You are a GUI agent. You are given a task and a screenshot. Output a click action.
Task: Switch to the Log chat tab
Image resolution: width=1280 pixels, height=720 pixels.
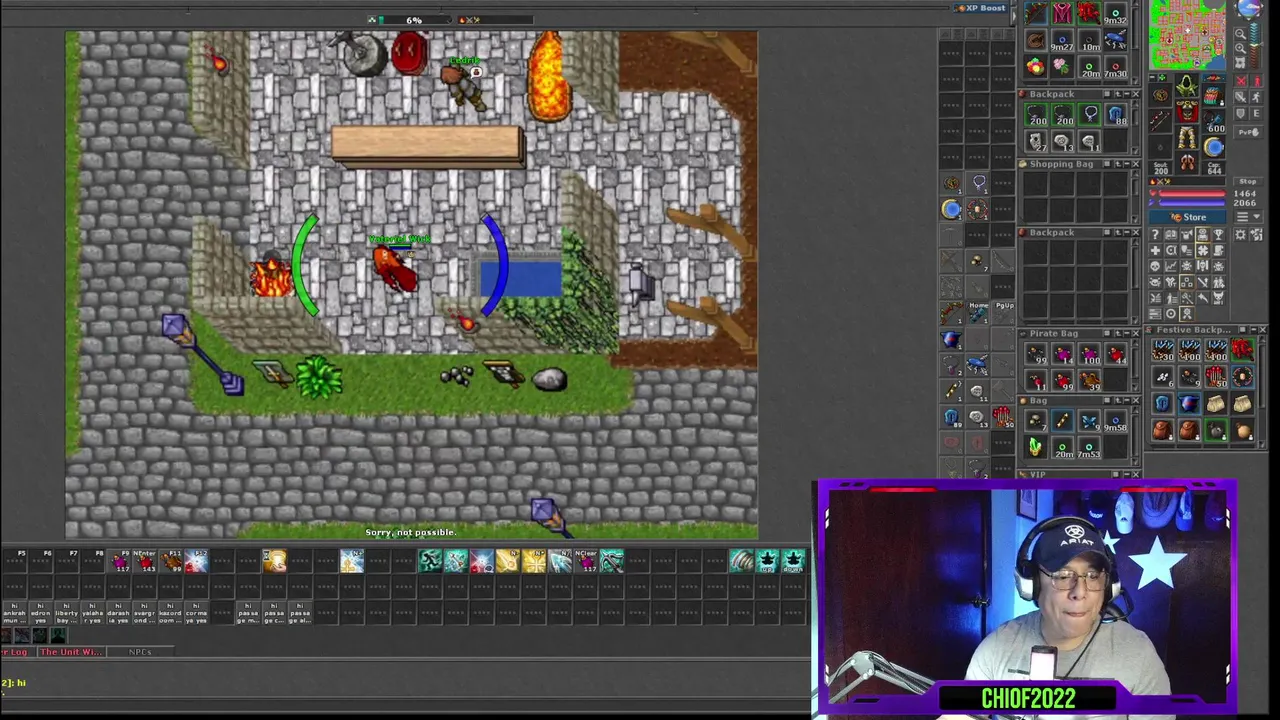click(17, 652)
